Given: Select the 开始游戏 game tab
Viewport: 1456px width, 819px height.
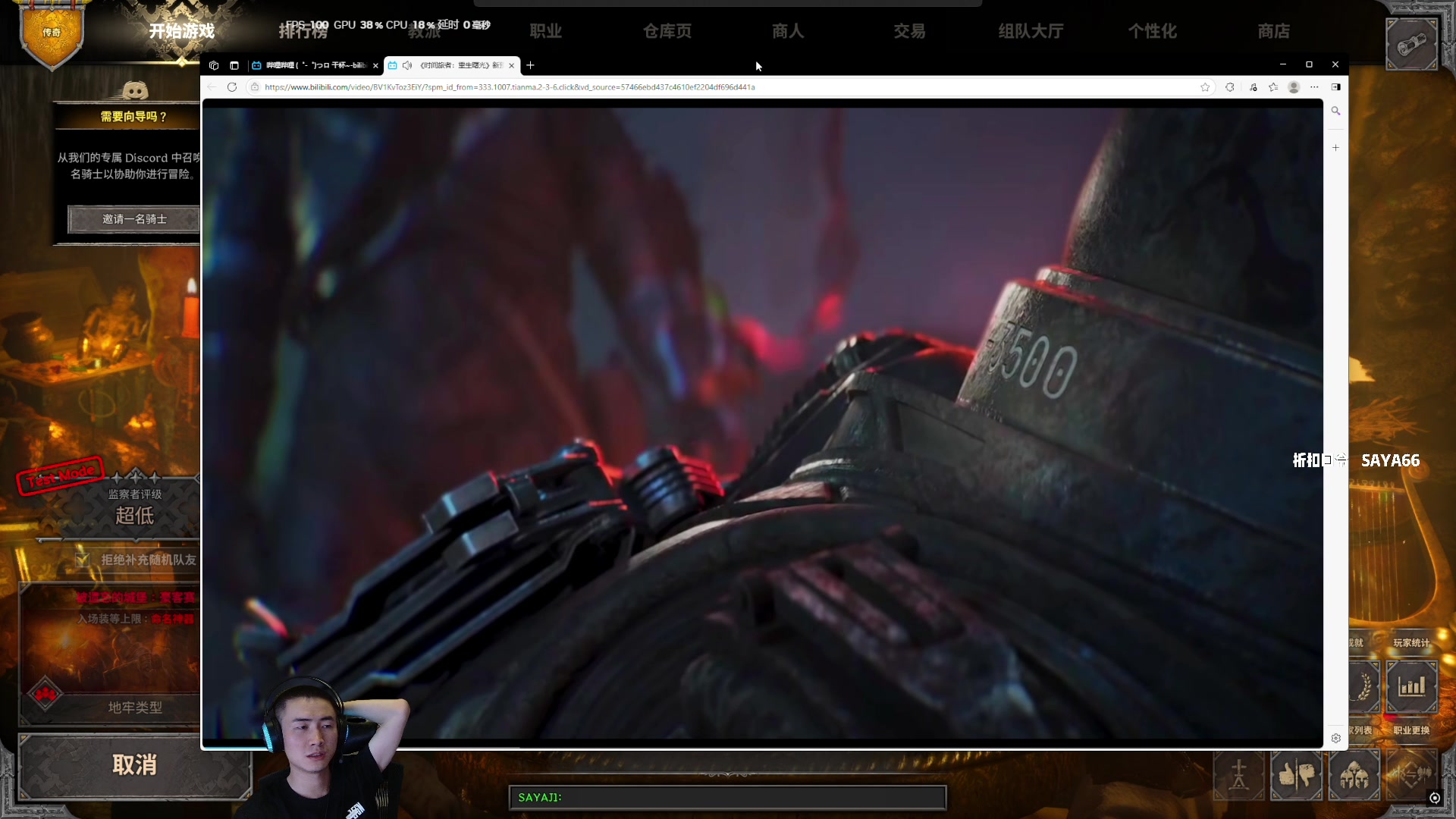Looking at the screenshot, I should pos(181,31).
